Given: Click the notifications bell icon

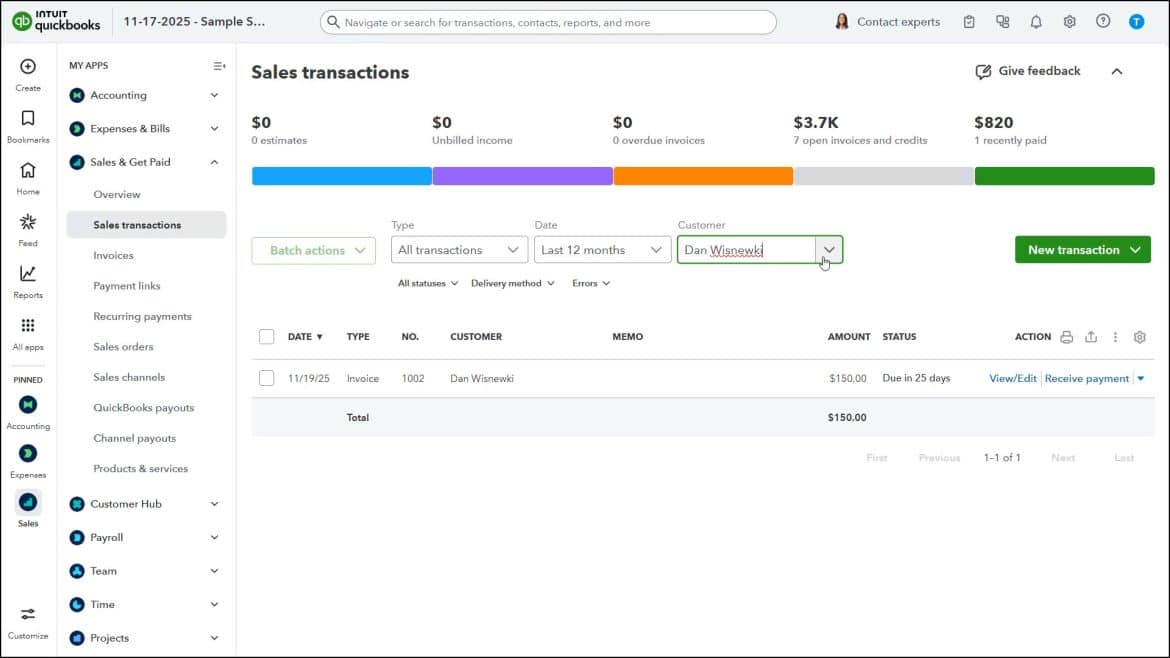Looking at the screenshot, I should 1036,22.
